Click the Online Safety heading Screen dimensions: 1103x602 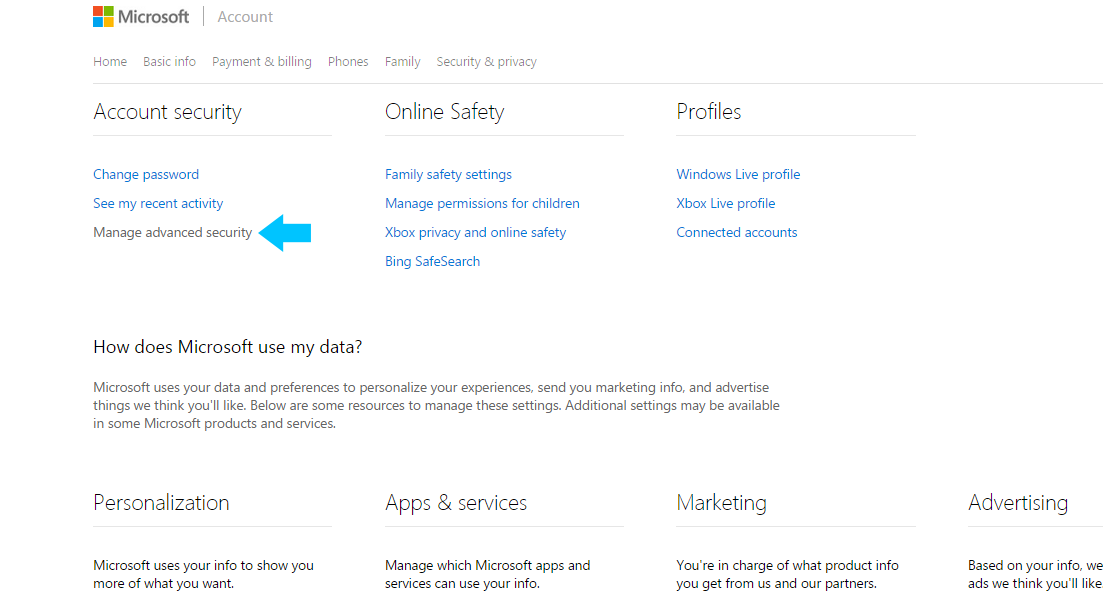445,112
